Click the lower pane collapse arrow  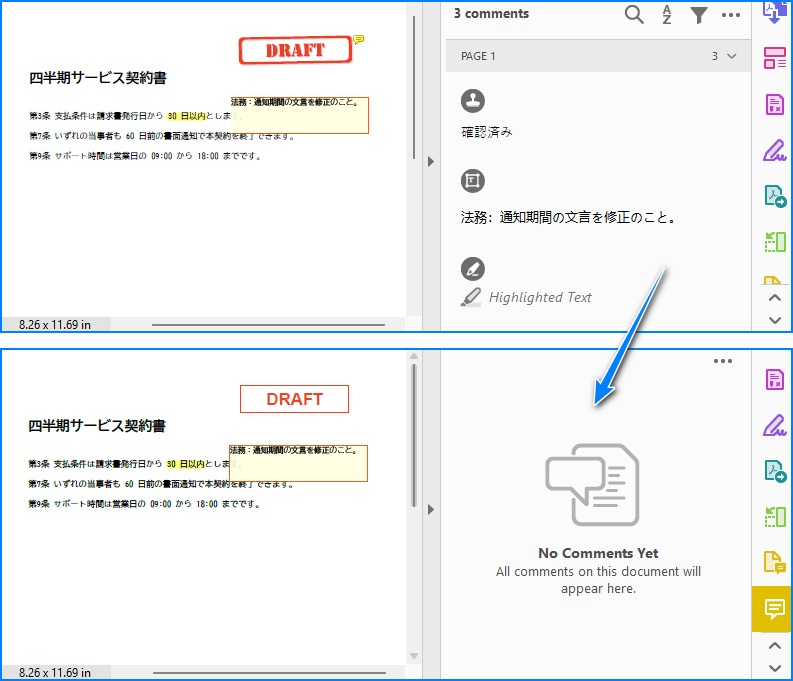tap(430, 509)
